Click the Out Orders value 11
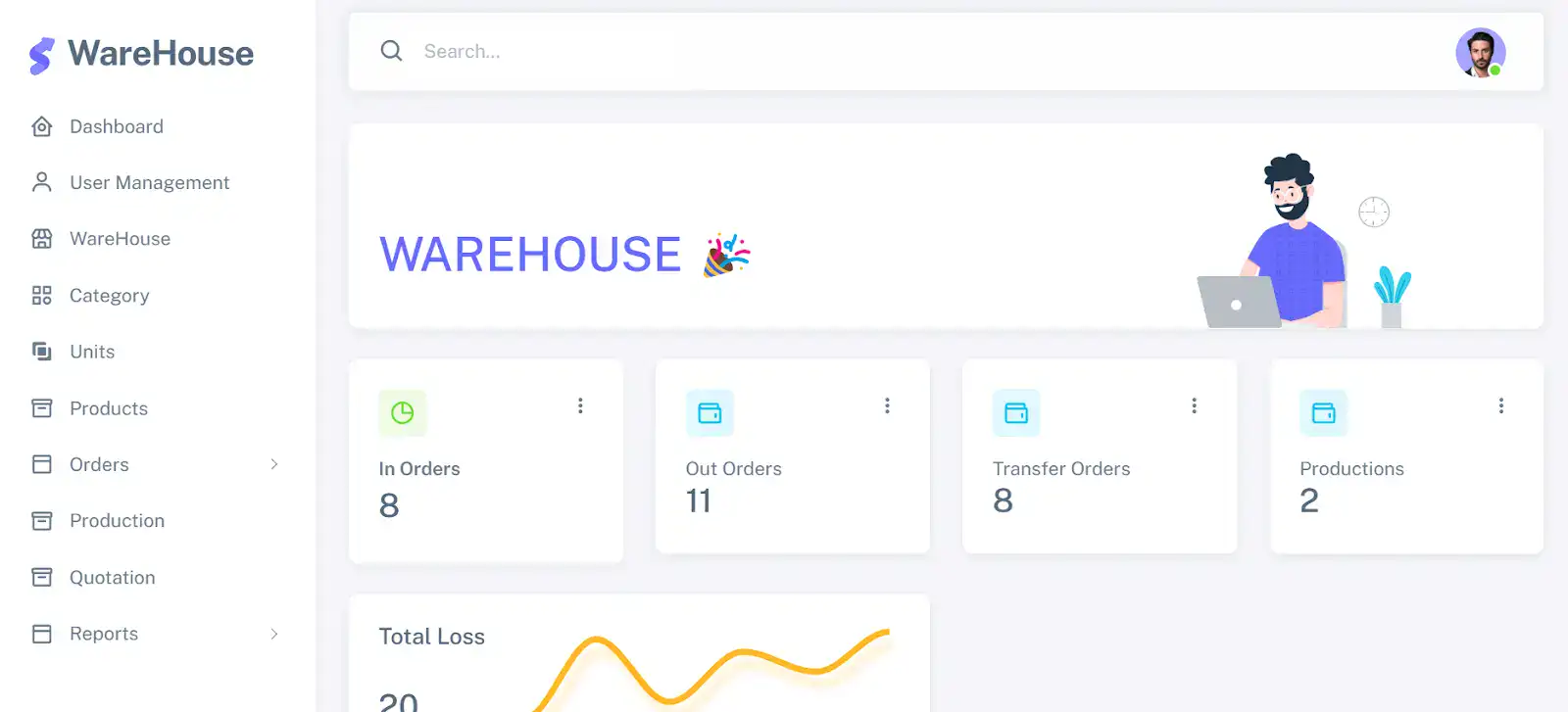Screen dimensions: 1568x712 (x=699, y=500)
